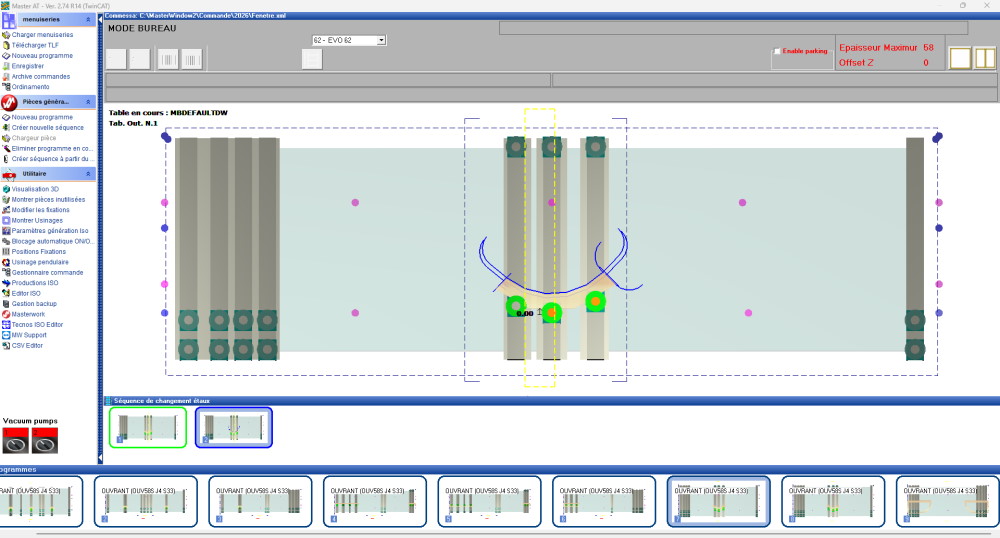Click the Montrer Usinages icon
The width and height of the screenshot is (1000, 538).
point(6,221)
